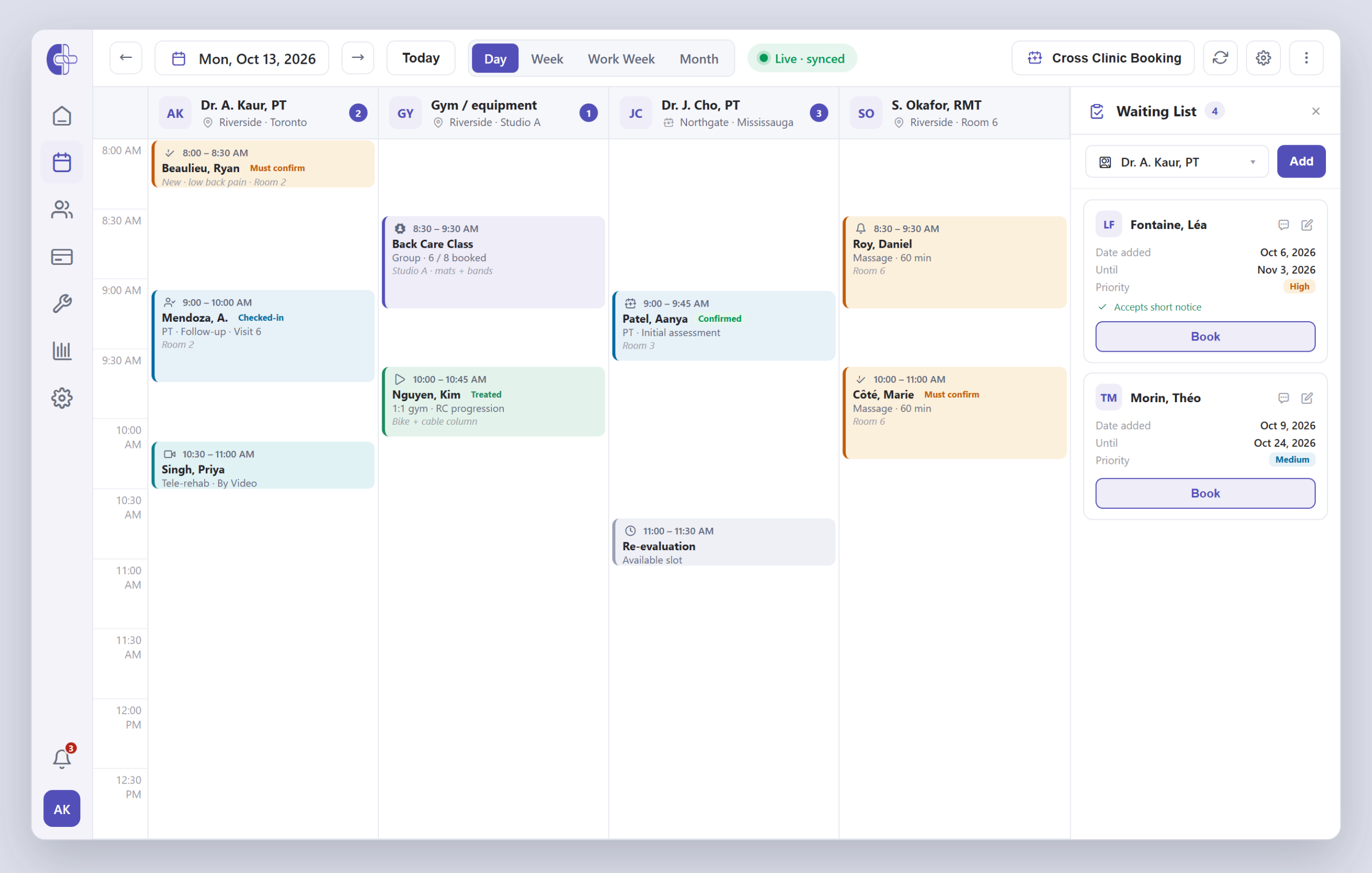
Task: Click S. Okafor, RMT column header
Action: (x=955, y=113)
